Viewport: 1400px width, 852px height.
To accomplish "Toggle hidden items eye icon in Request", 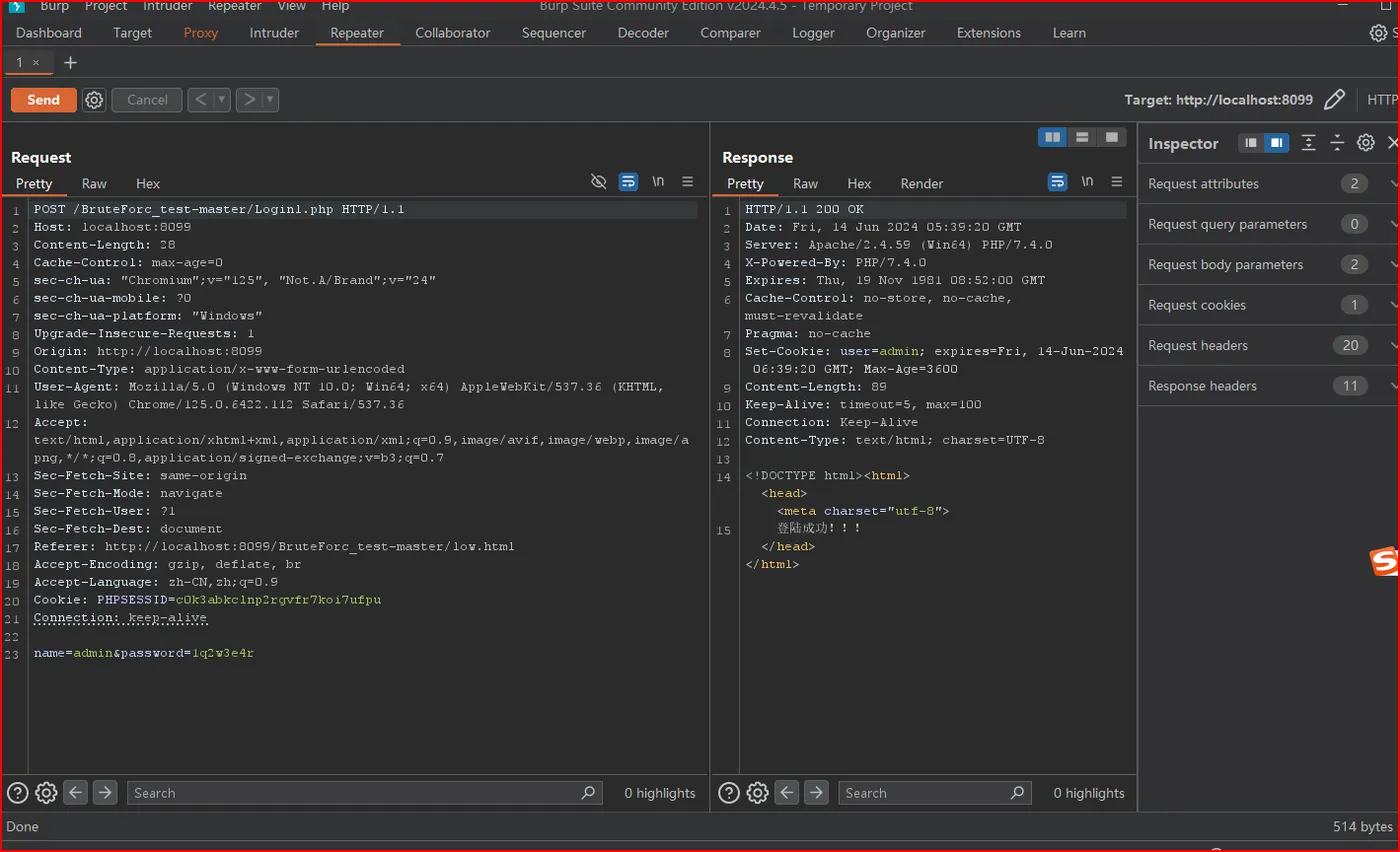I will 599,182.
